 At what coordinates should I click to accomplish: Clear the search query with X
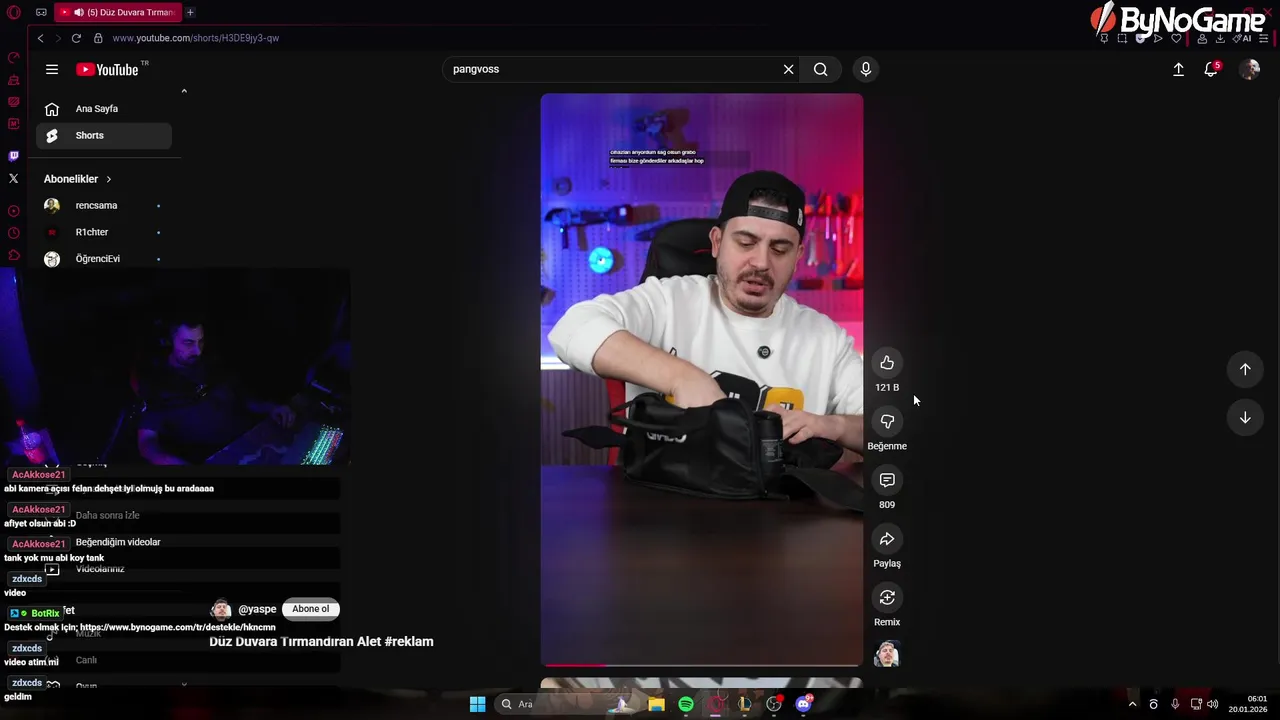[788, 69]
